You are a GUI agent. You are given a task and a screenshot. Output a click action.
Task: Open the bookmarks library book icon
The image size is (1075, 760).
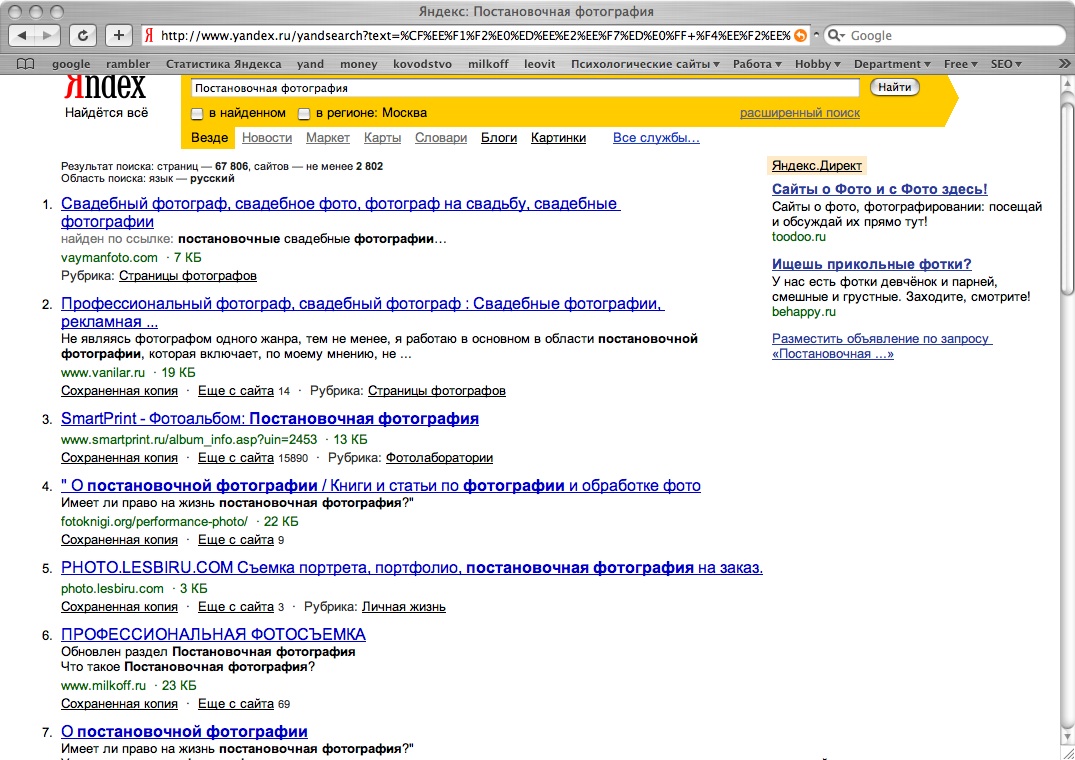click(25, 64)
